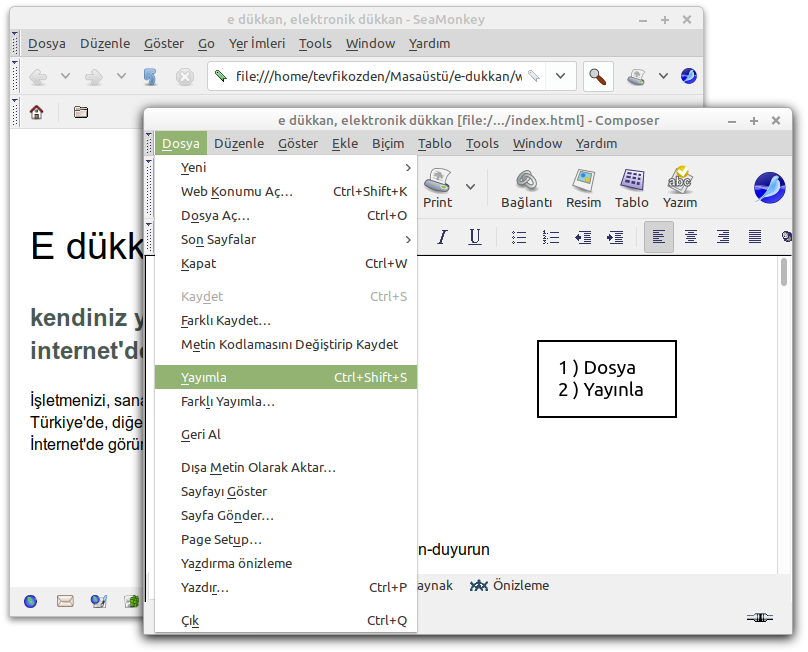
Task: Insert a table with the Tablo icon
Action: click(x=631, y=187)
